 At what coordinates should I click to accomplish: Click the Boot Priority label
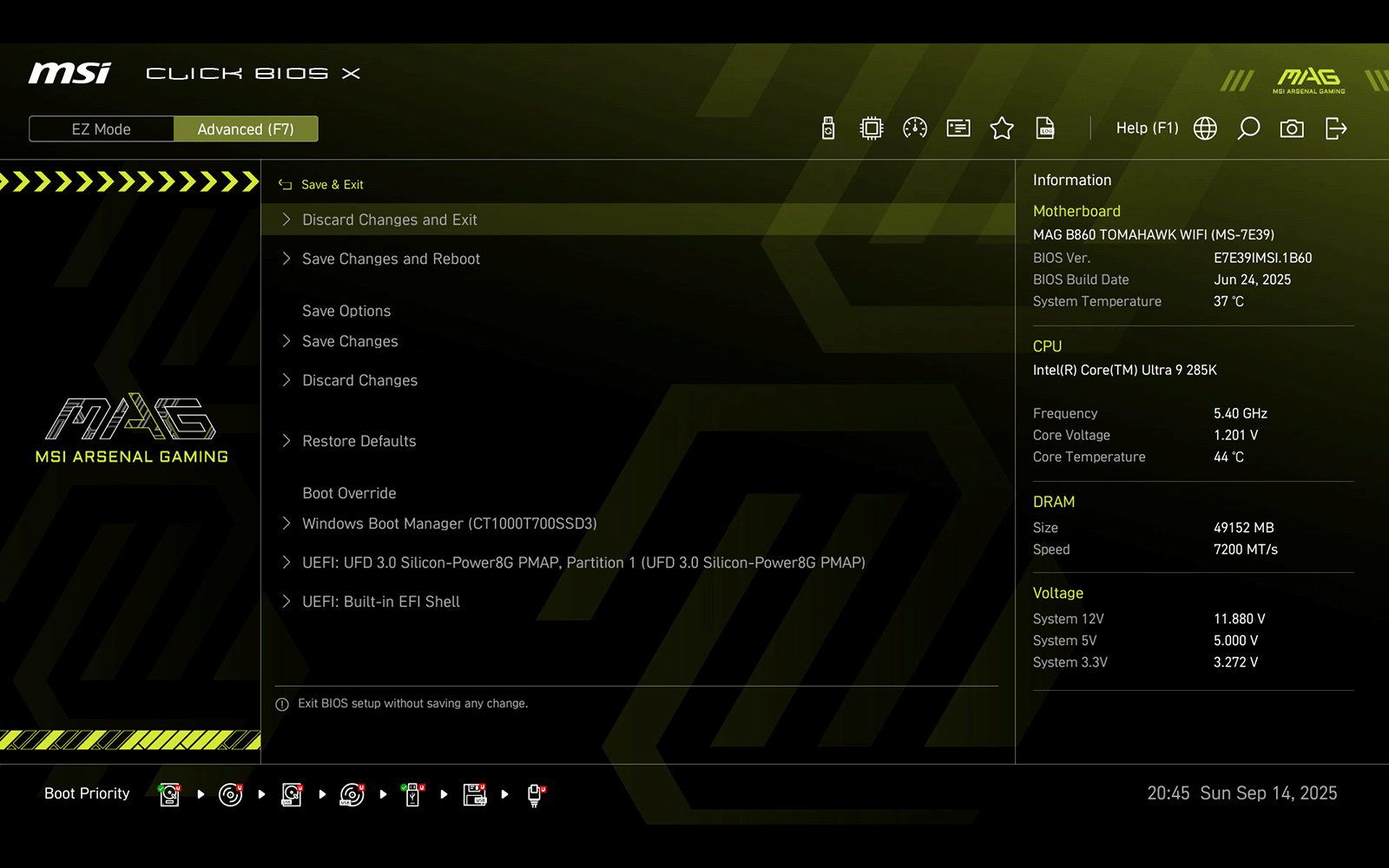[87, 793]
